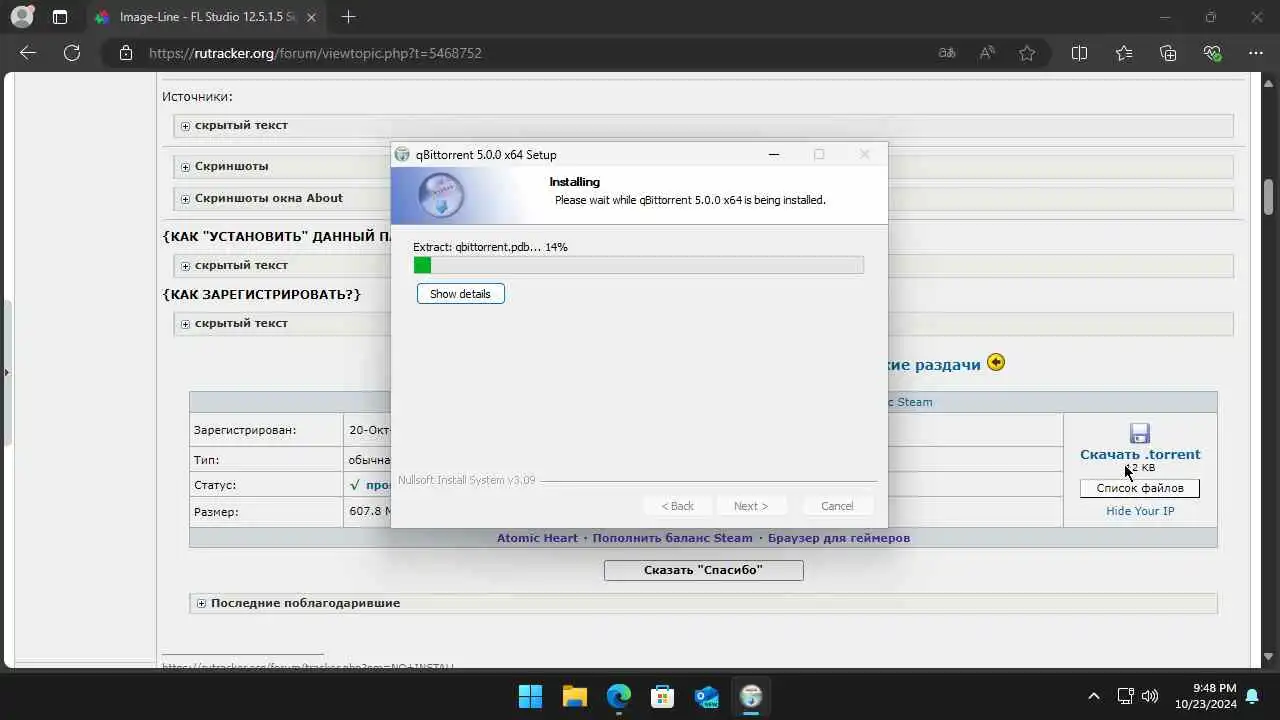
Task: Click the yellow arrow icon beside раздачи
Action: click(x=996, y=362)
